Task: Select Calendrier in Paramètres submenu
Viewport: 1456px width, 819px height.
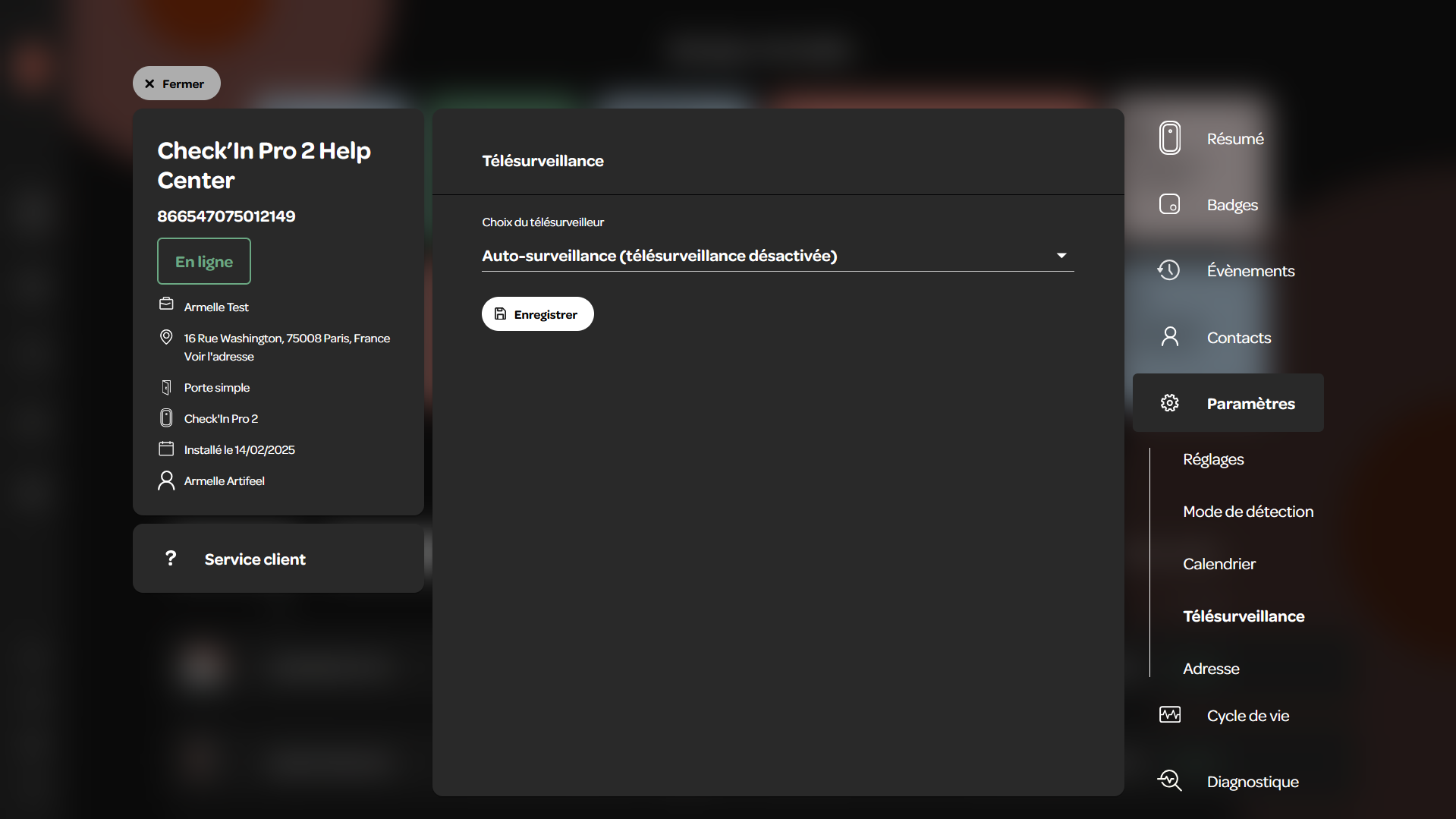Action: pos(1219,564)
